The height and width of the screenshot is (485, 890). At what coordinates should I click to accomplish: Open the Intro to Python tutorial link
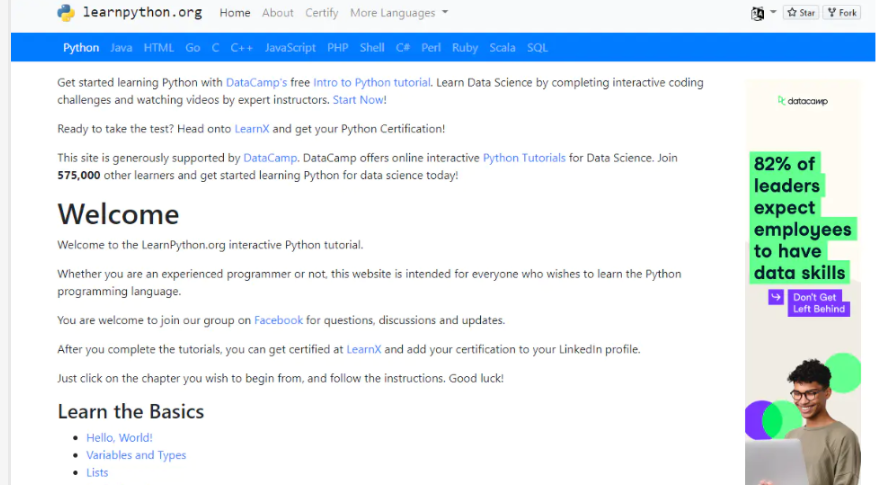click(x=372, y=82)
